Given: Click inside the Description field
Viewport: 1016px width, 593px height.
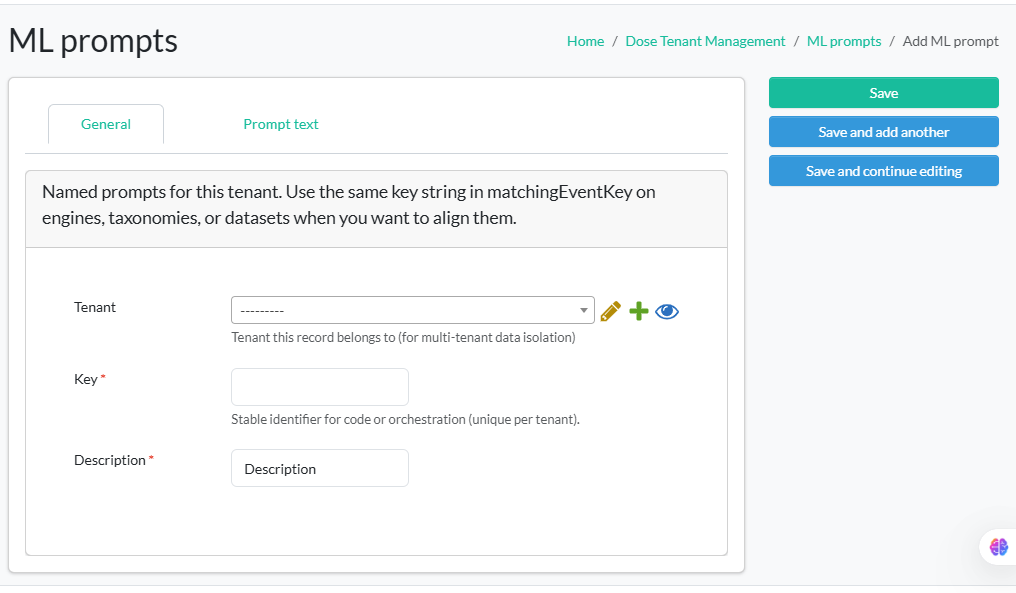Looking at the screenshot, I should (319, 467).
